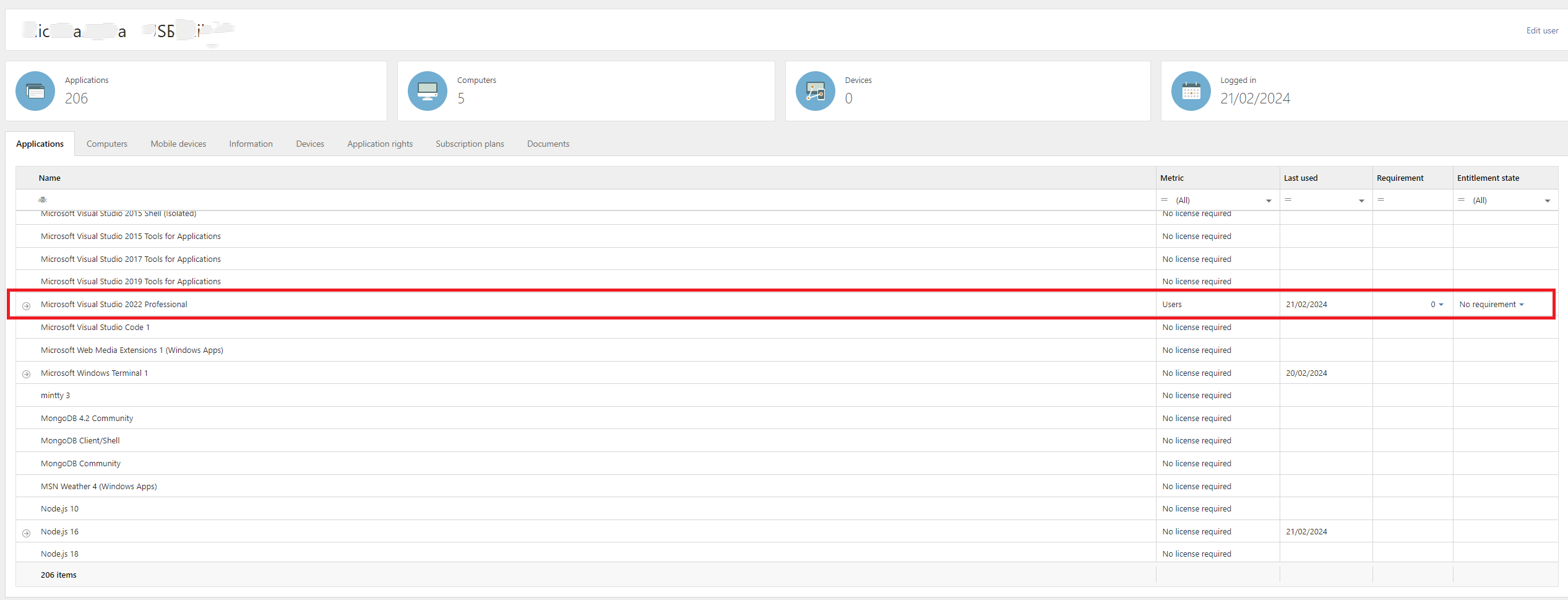
Task: Expand the Microsoft Windows Terminal 1 row
Action: click(26, 374)
